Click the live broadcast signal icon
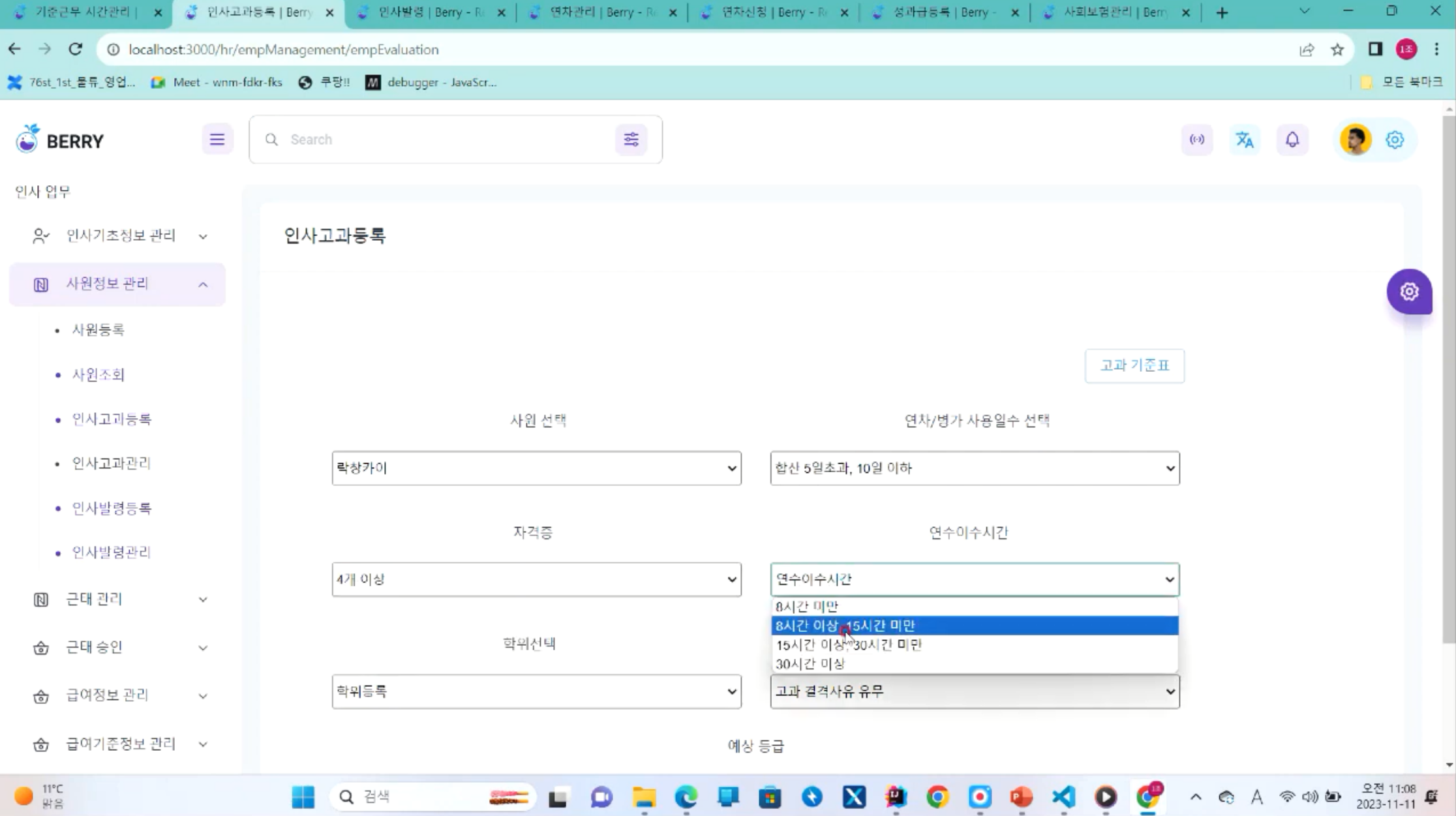Viewport: 1456px width, 816px height. (1197, 140)
